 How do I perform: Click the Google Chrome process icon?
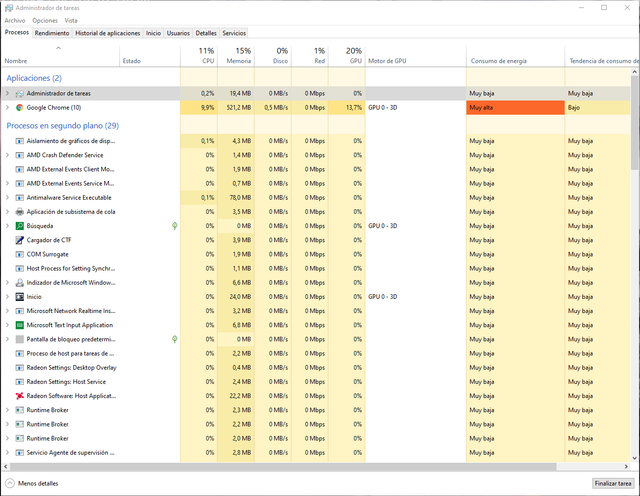click(x=19, y=108)
